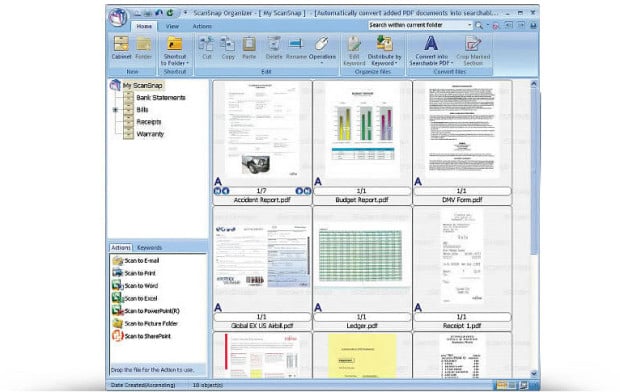Screen dimensions: 620x392
Task: Click the green refresh icon in quick access toolbar
Action: click(170, 13)
